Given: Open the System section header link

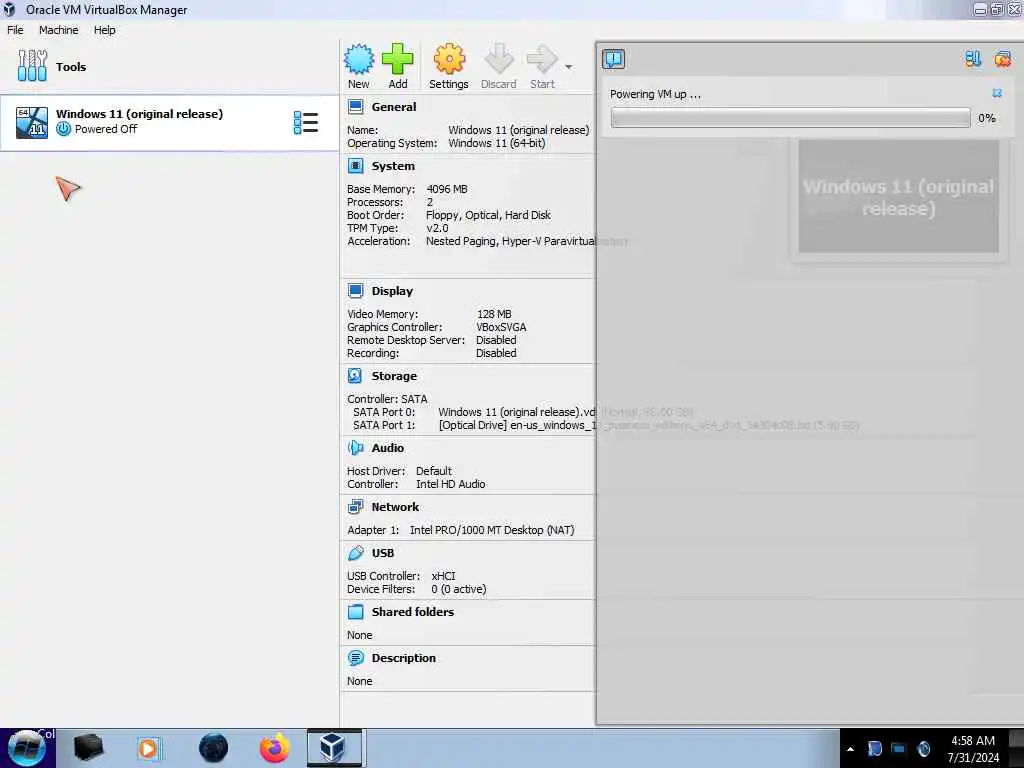Looking at the screenshot, I should click(393, 166).
